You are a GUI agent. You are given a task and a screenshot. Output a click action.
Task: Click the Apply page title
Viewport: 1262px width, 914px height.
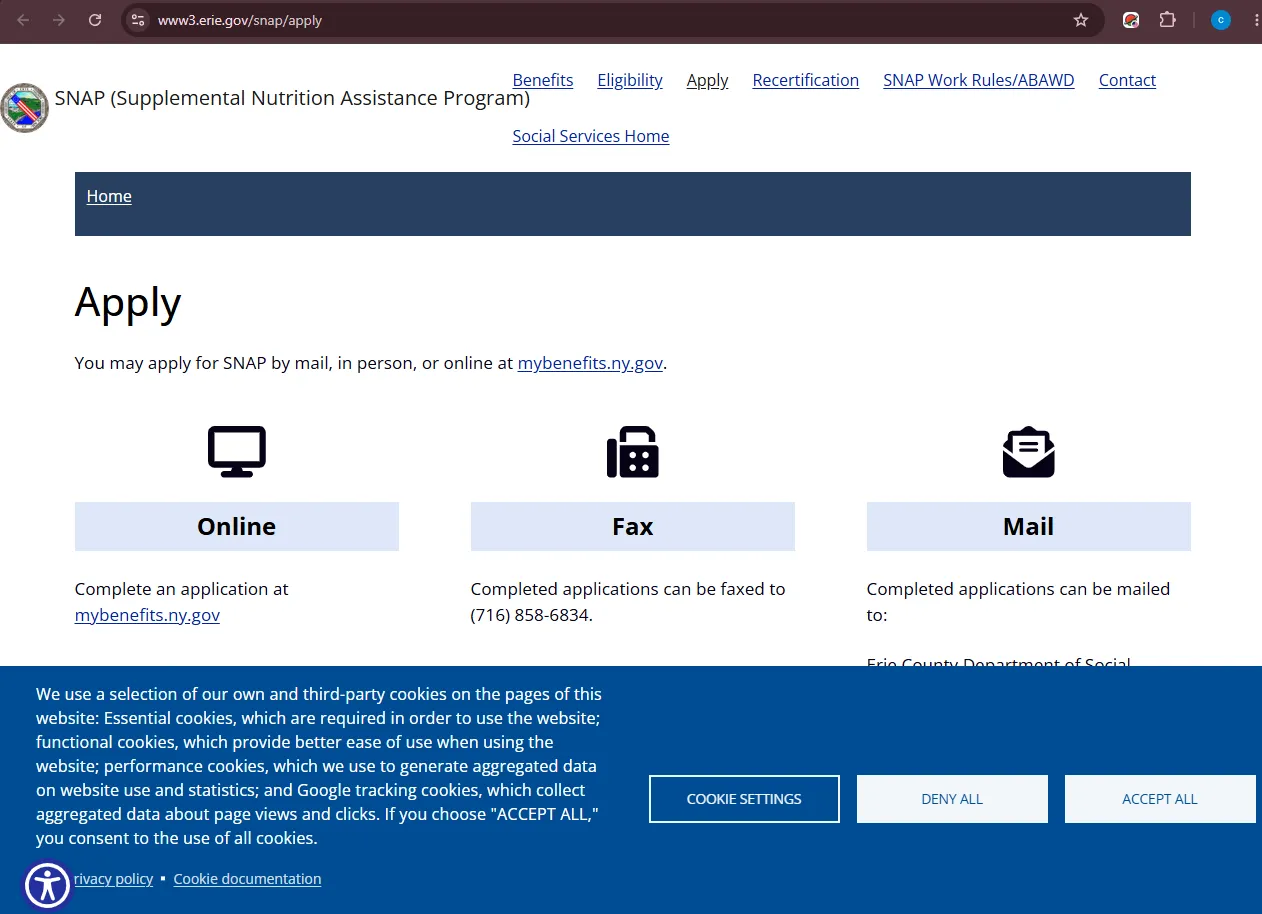pos(128,302)
